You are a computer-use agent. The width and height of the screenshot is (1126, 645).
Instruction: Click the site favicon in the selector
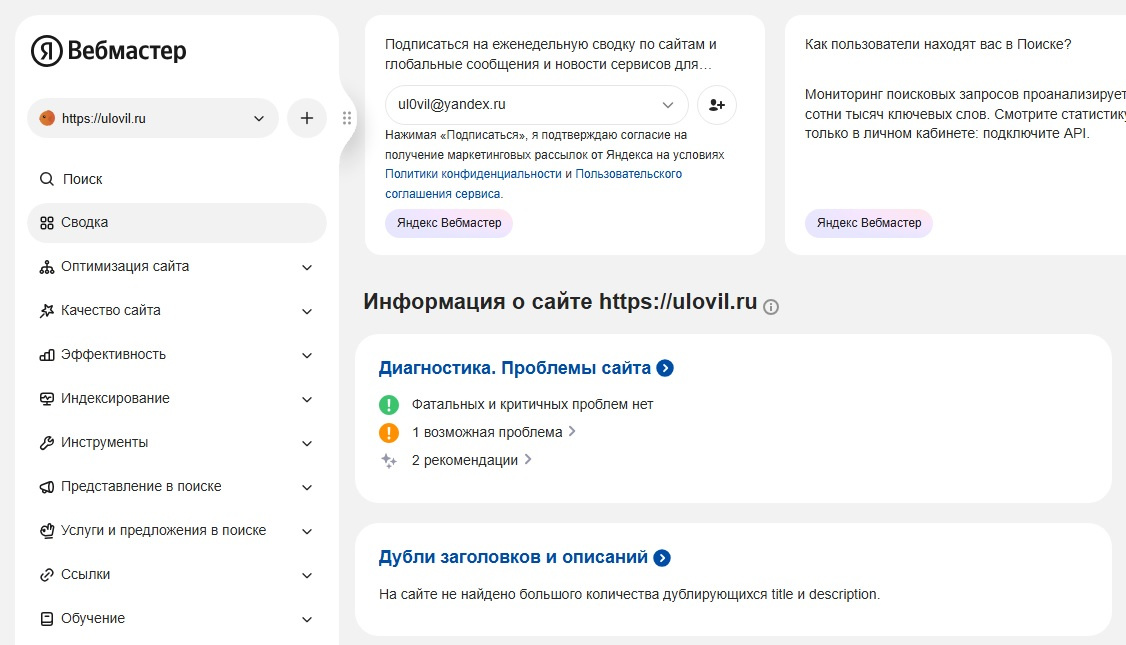(x=47, y=119)
